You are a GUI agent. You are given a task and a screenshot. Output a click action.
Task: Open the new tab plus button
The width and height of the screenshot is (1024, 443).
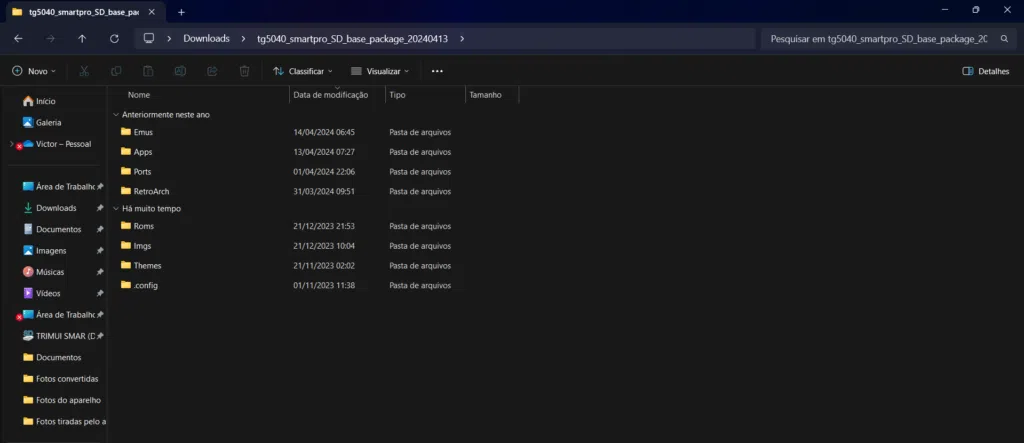coord(181,12)
